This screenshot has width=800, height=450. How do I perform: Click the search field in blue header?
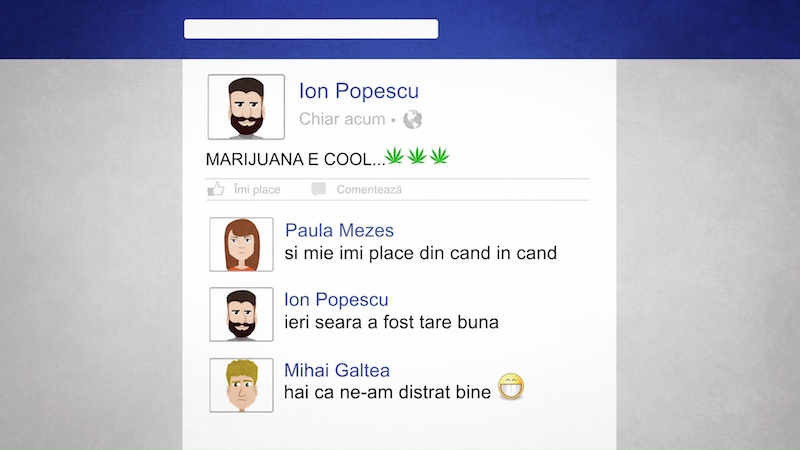click(x=311, y=29)
